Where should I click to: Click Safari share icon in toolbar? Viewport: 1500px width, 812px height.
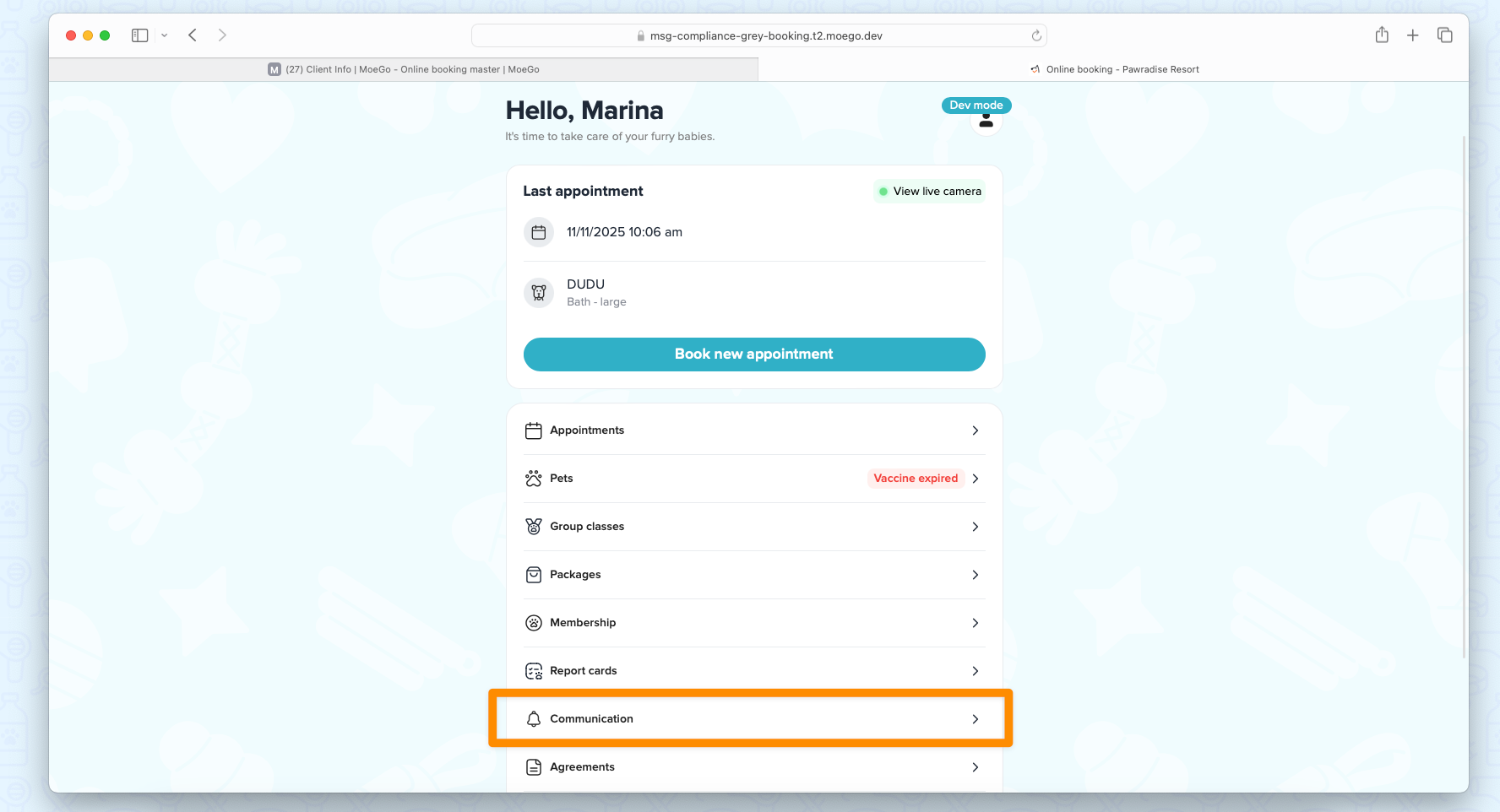[1382, 35]
